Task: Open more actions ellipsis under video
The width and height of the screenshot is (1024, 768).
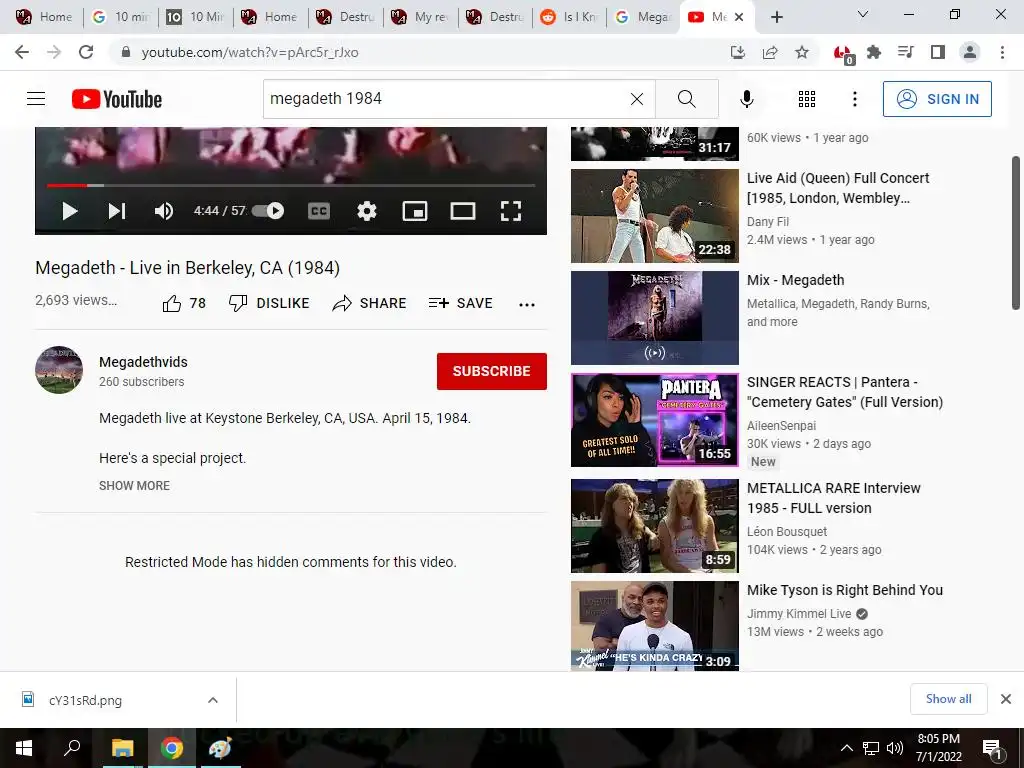Action: (x=527, y=304)
